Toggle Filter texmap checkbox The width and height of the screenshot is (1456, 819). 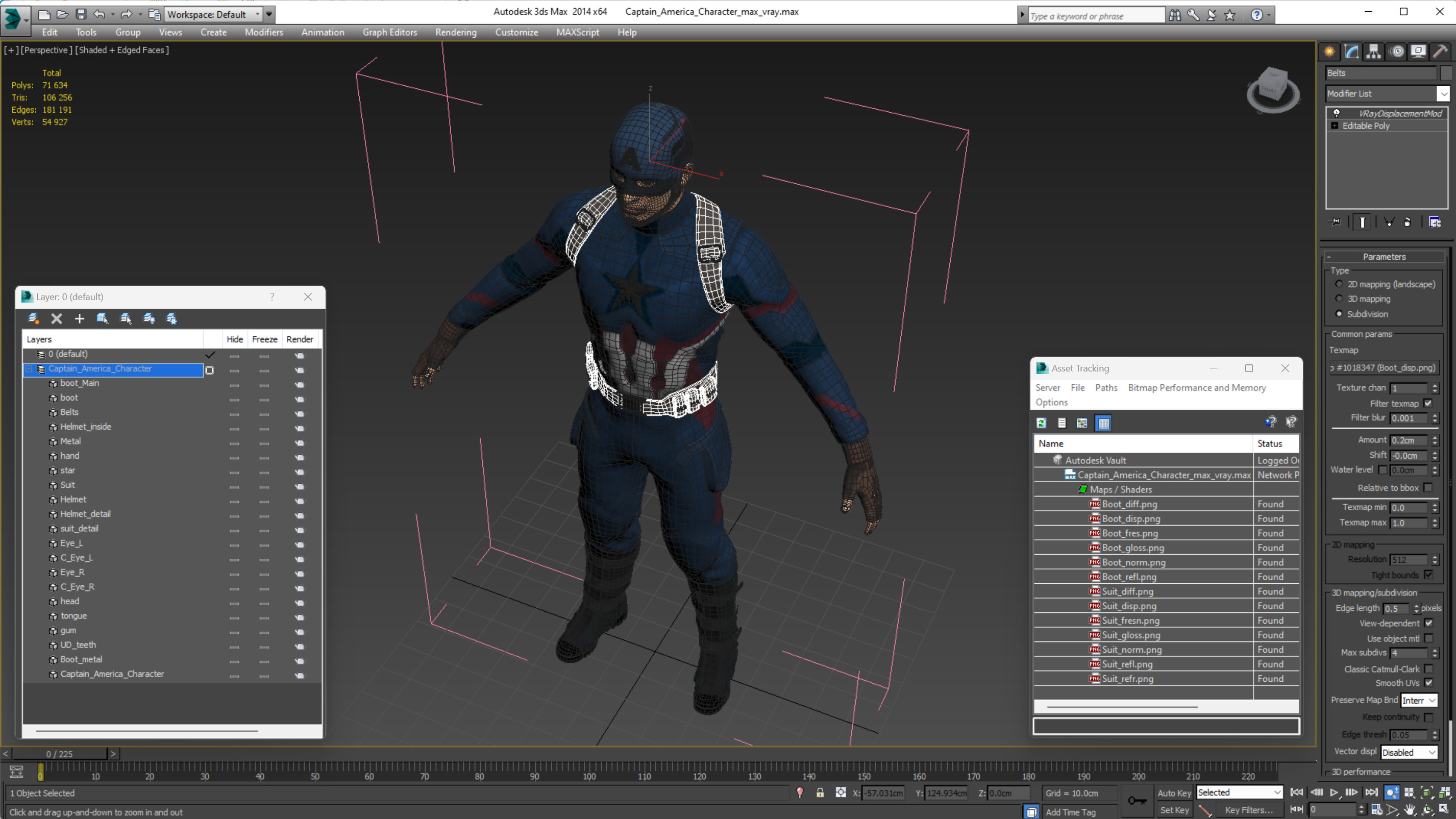(x=1428, y=403)
